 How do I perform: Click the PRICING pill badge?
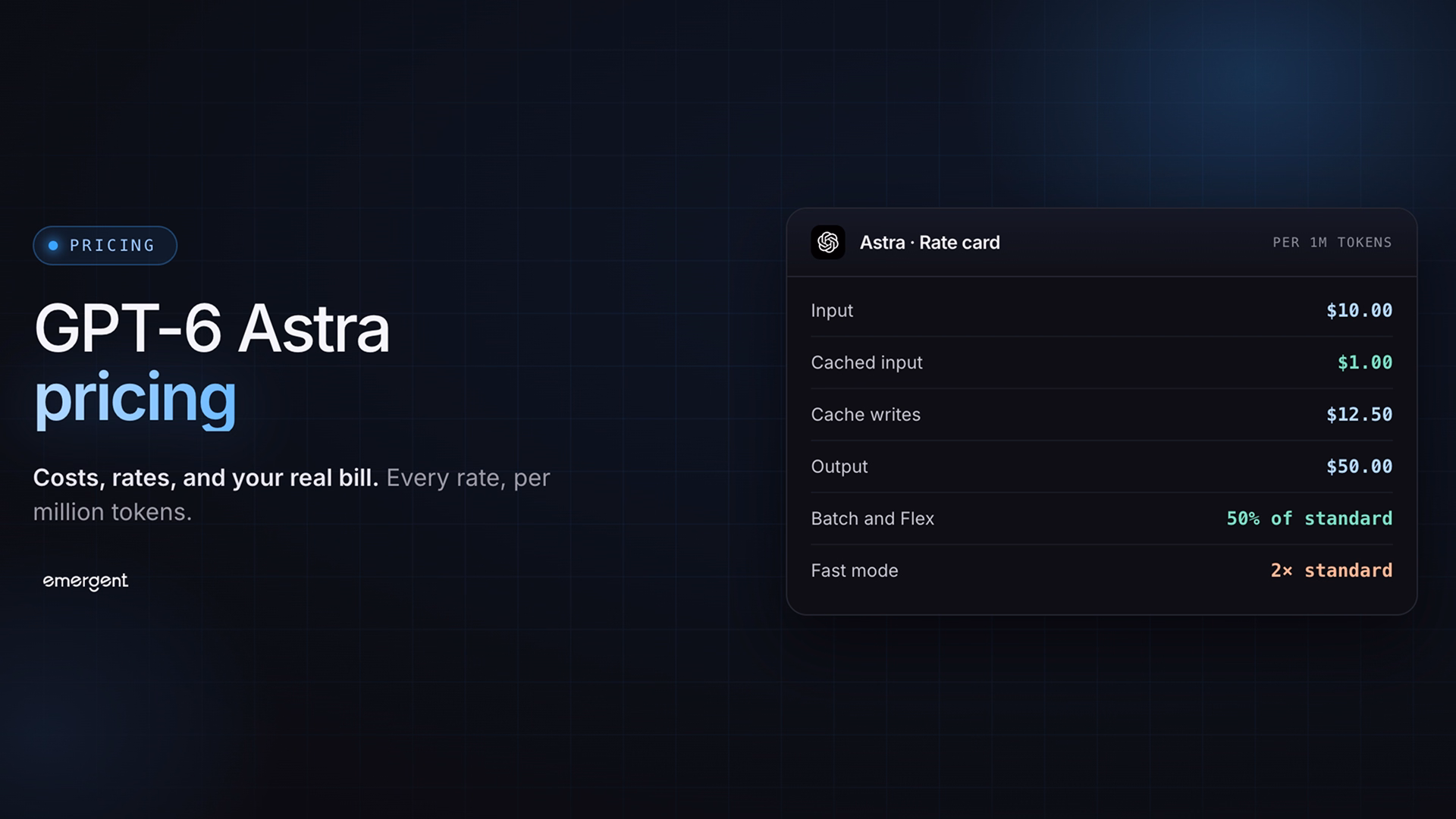pyautogui.click(x=105, y=246)
